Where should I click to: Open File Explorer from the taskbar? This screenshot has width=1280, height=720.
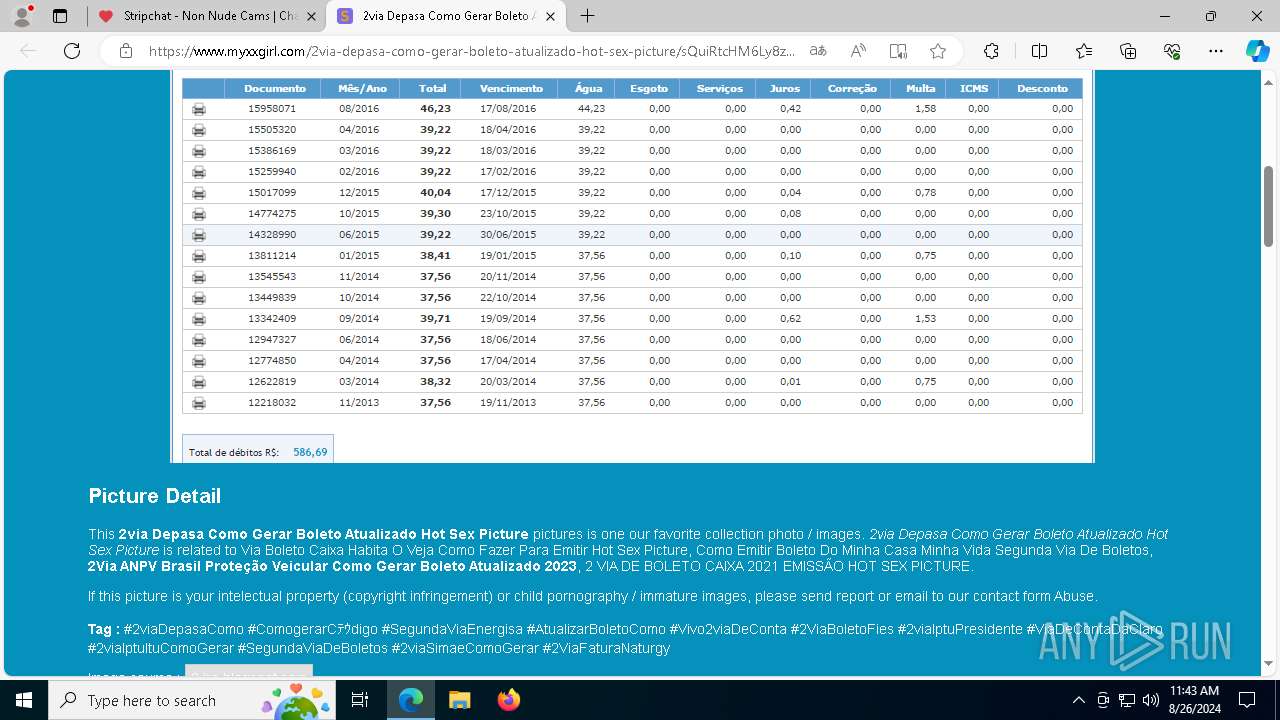pyautogui.click(x=459, y=700)
